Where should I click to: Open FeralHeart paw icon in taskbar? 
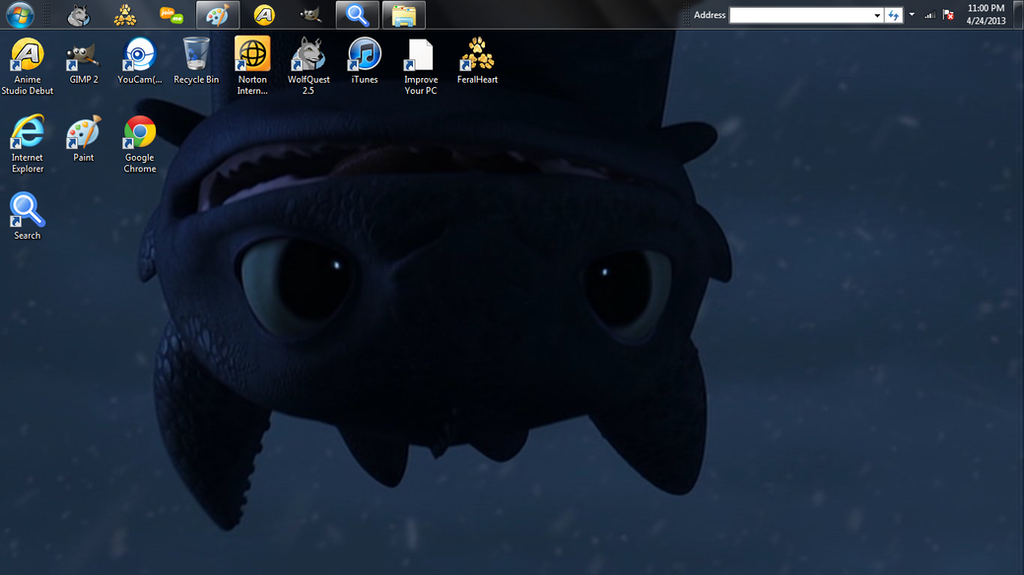click(125, 14)
